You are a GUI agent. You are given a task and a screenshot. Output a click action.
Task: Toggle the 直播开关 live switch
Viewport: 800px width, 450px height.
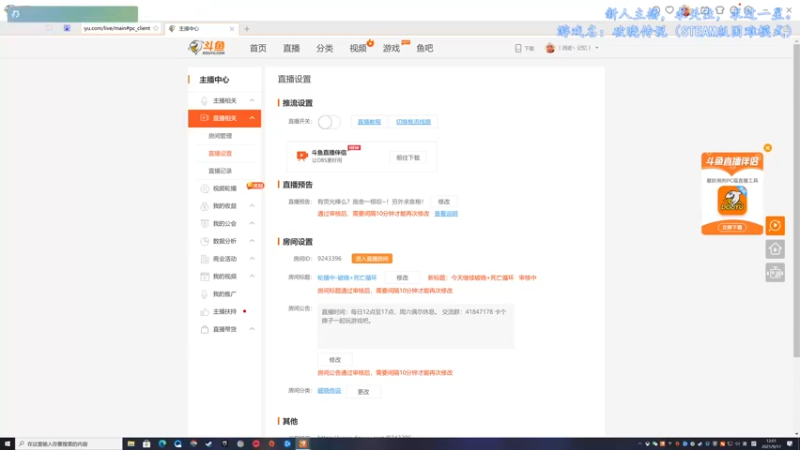point(329,122)
